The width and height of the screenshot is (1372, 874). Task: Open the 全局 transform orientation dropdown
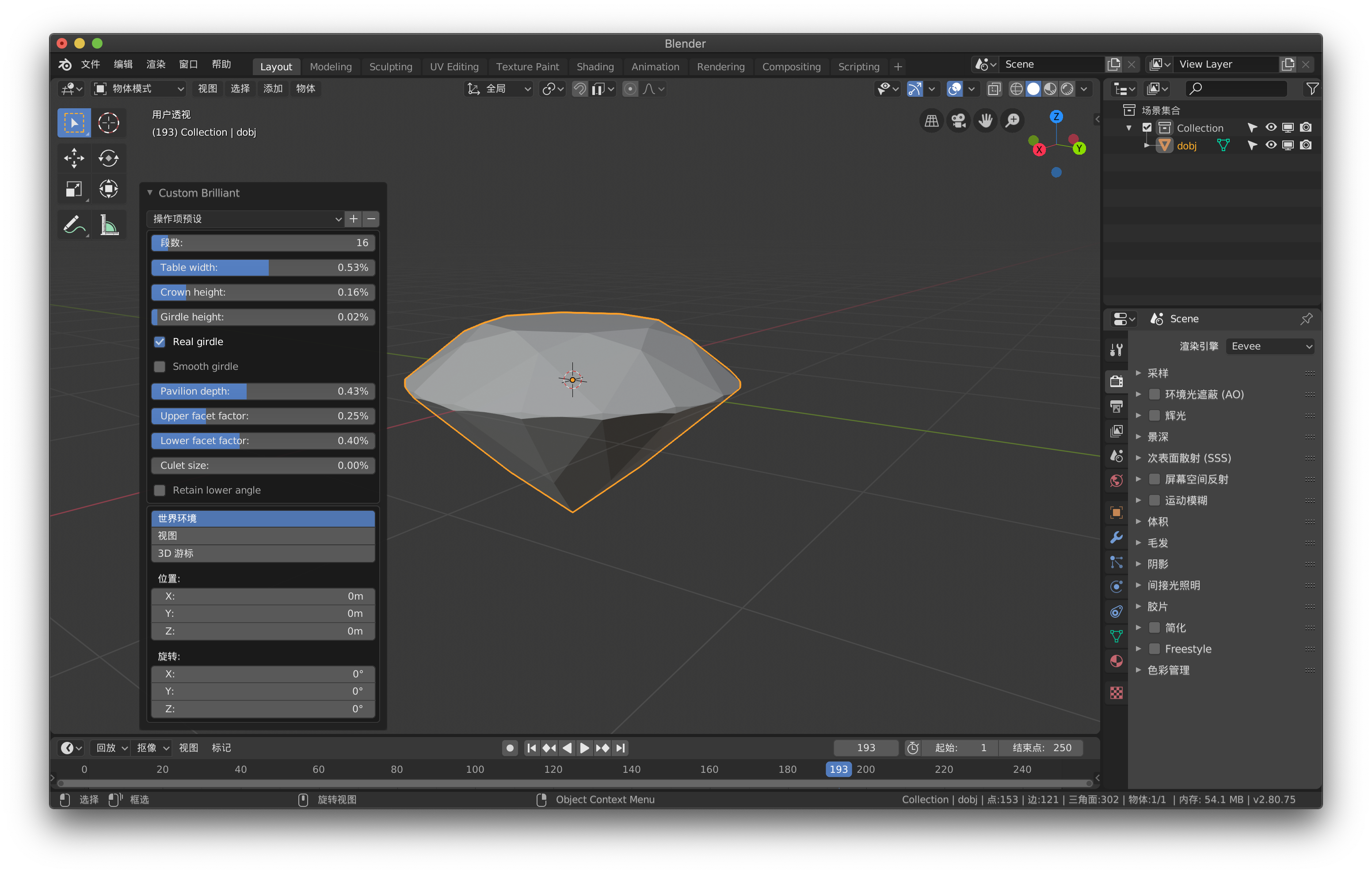pos(499,89)
